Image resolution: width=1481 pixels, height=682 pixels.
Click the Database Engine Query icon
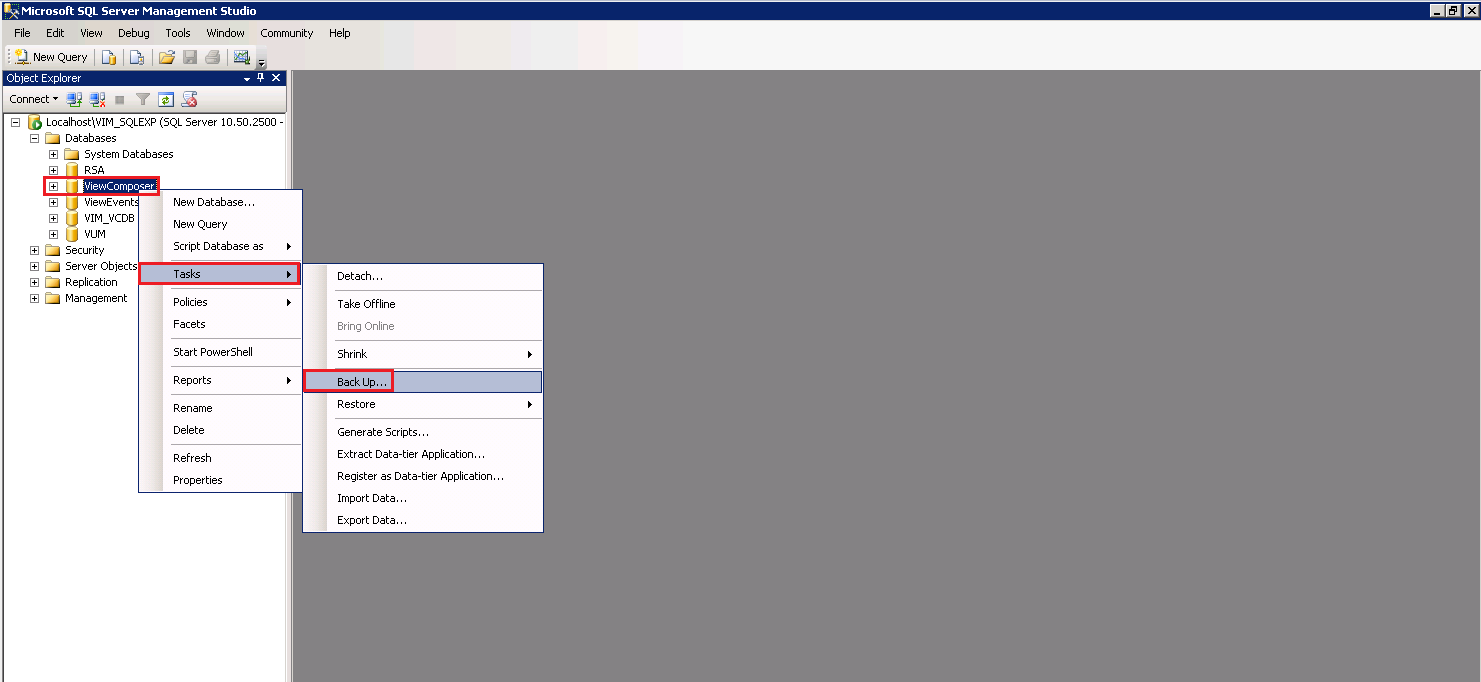tap(109, 57)
